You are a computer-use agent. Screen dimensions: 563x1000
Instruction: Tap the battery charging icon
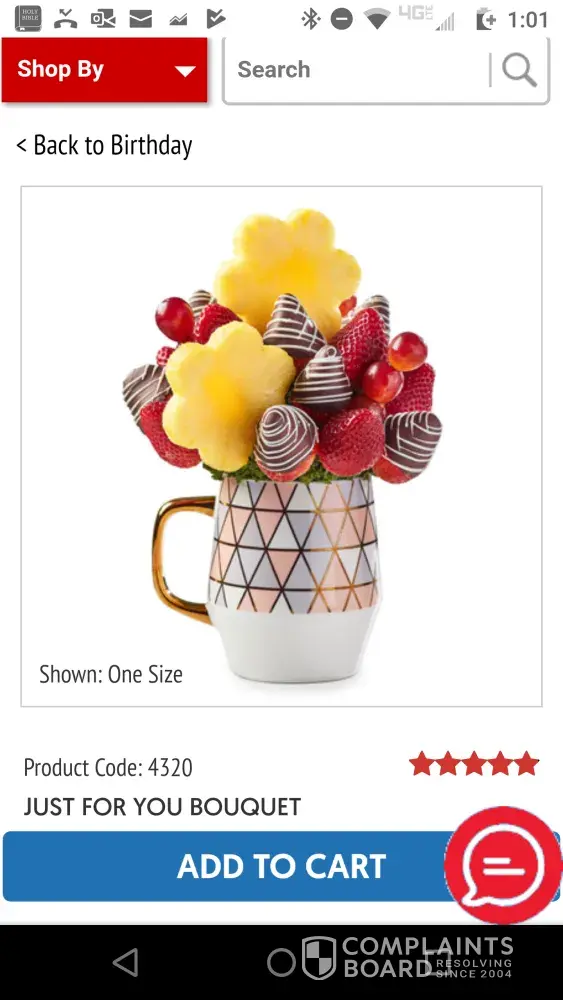click(486, 20)
